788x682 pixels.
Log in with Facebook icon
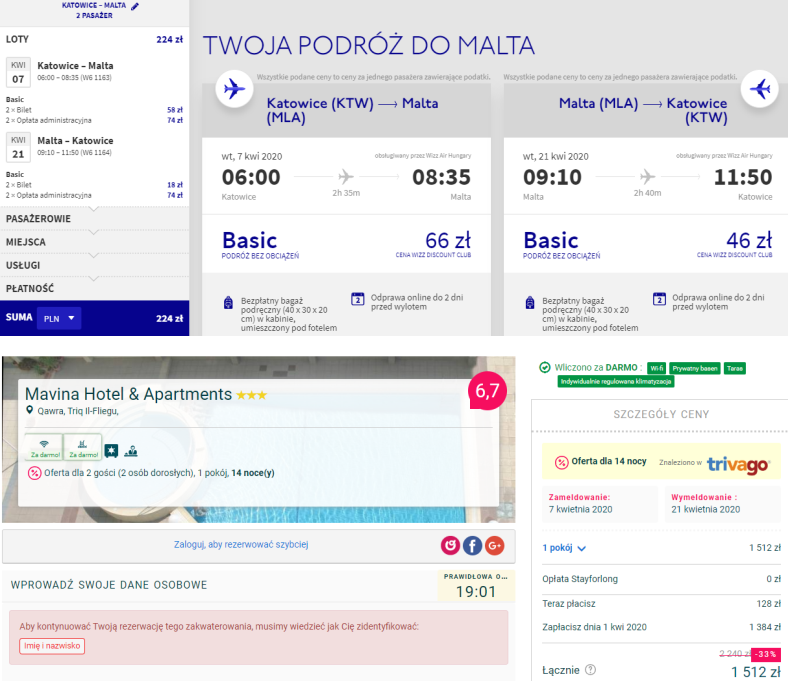click(x=472, y=545)
